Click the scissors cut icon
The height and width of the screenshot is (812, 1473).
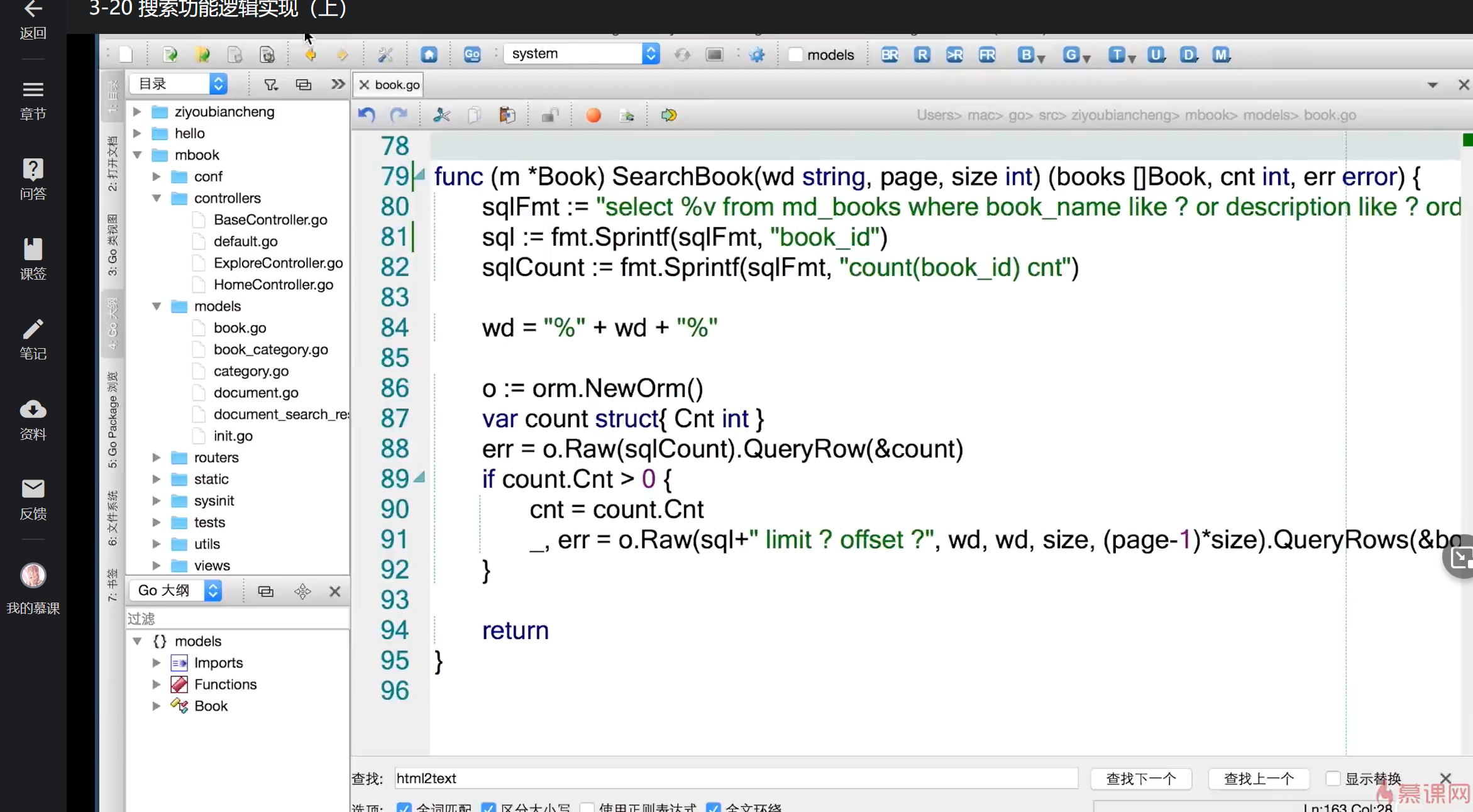pyautogui.click(x=441, y=115)
